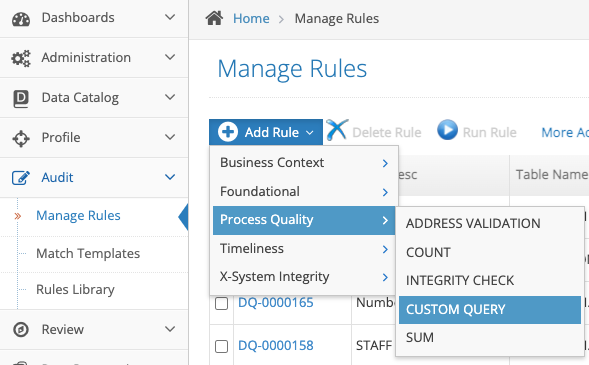Image resolution: width=589 pixels, height=365 pixels.
Task: Click the Audit edit icon
Action: (x=21, y=178)
